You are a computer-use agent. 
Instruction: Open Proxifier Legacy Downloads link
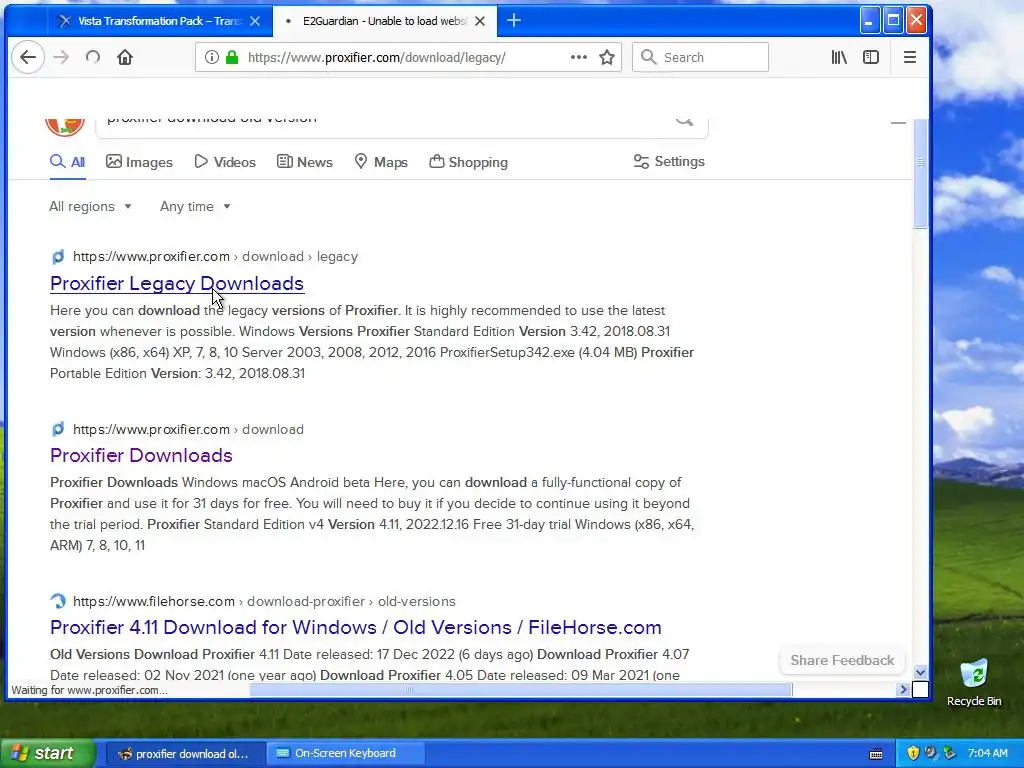177,283
